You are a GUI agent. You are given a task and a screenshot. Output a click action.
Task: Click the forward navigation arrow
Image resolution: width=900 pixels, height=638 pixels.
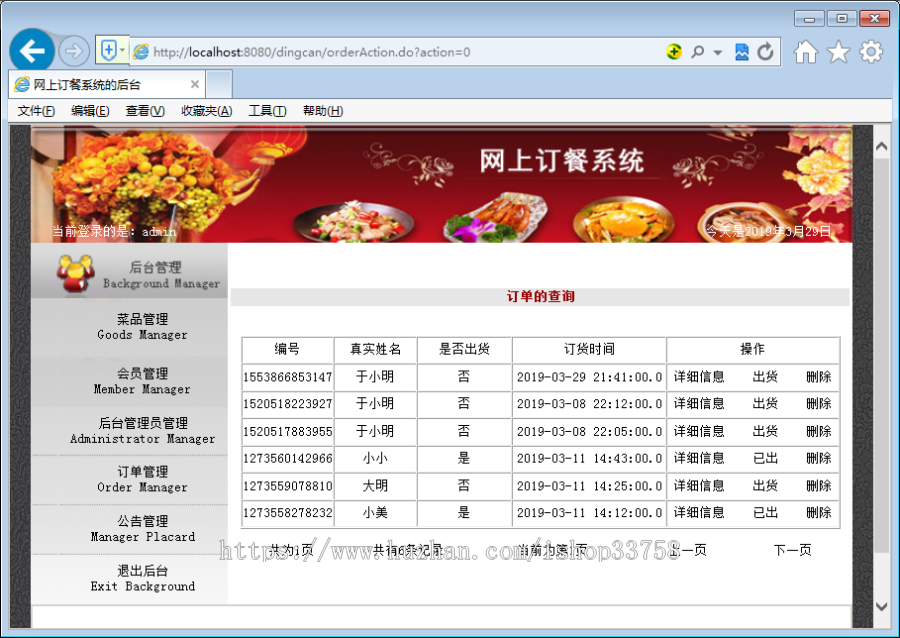[x=74, y=50]
